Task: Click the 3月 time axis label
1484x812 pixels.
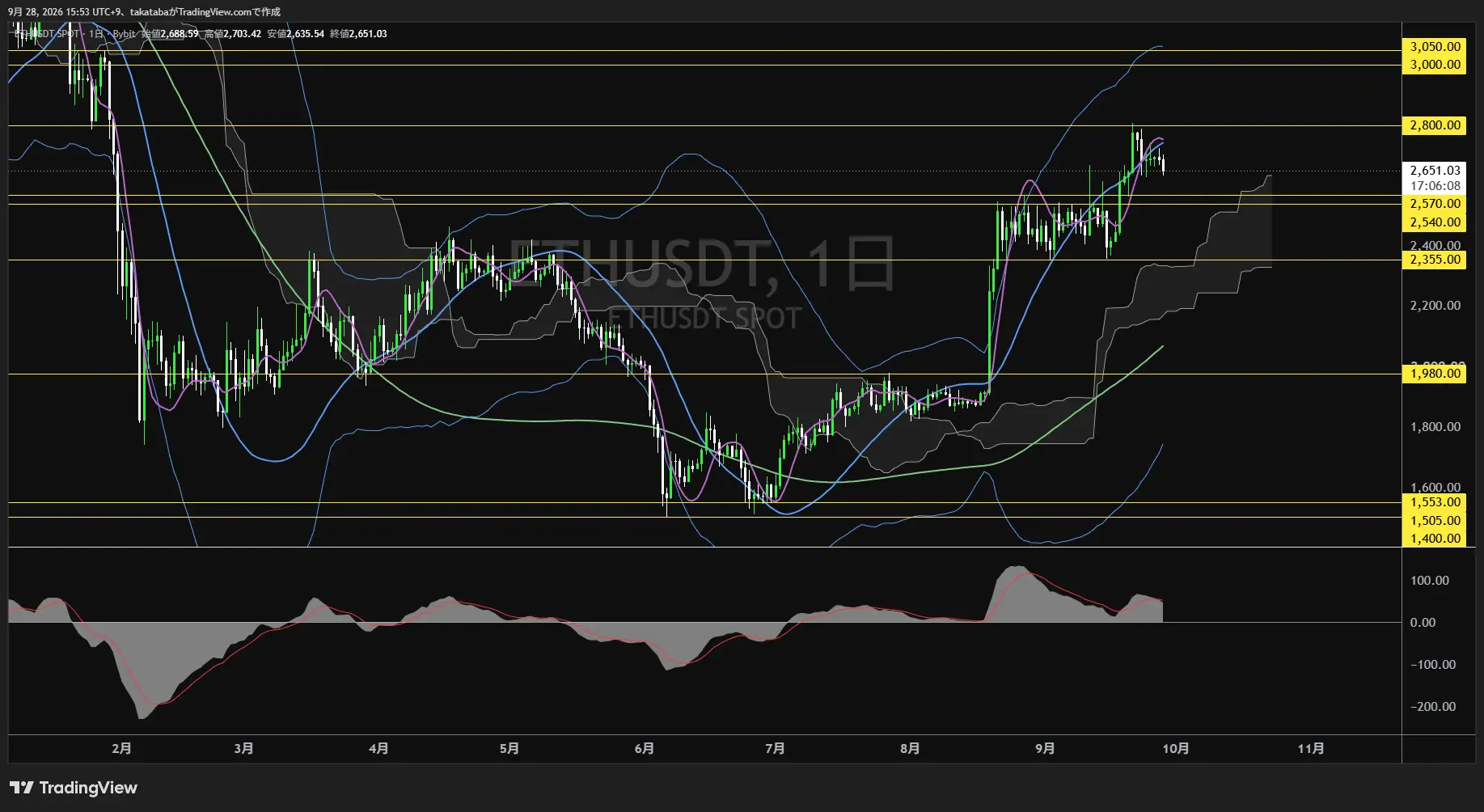Action: click(x=243, y=749)
